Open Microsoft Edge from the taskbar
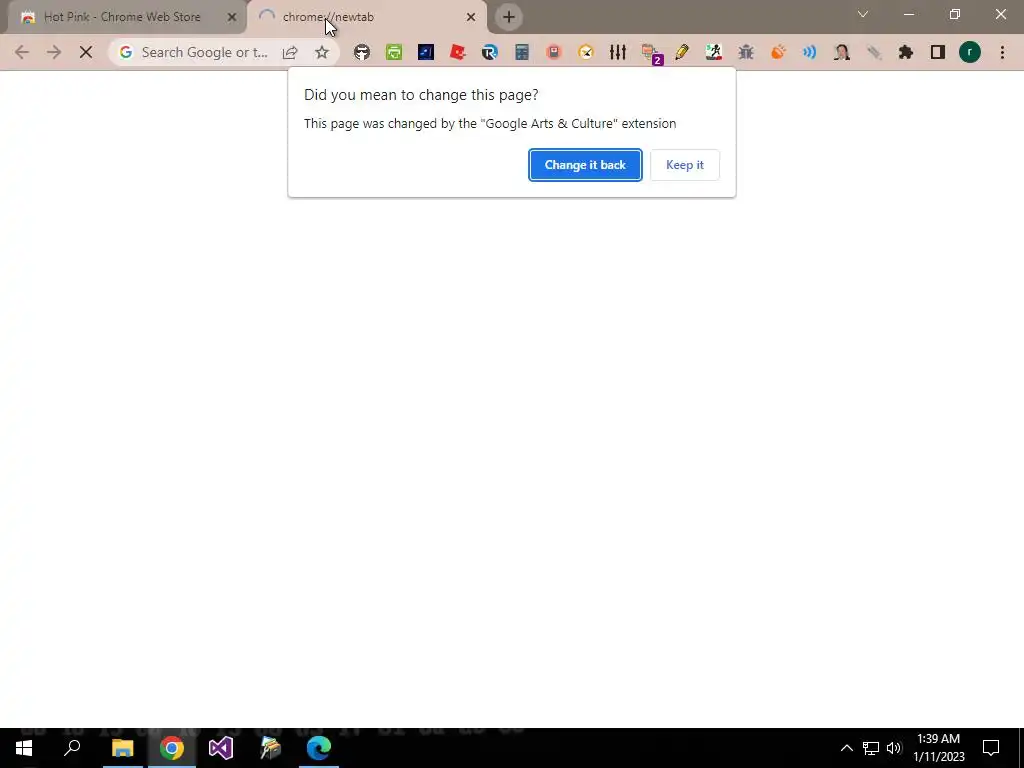The width and height of the screenshot is (1024, 768). click(x=319, y=748)
